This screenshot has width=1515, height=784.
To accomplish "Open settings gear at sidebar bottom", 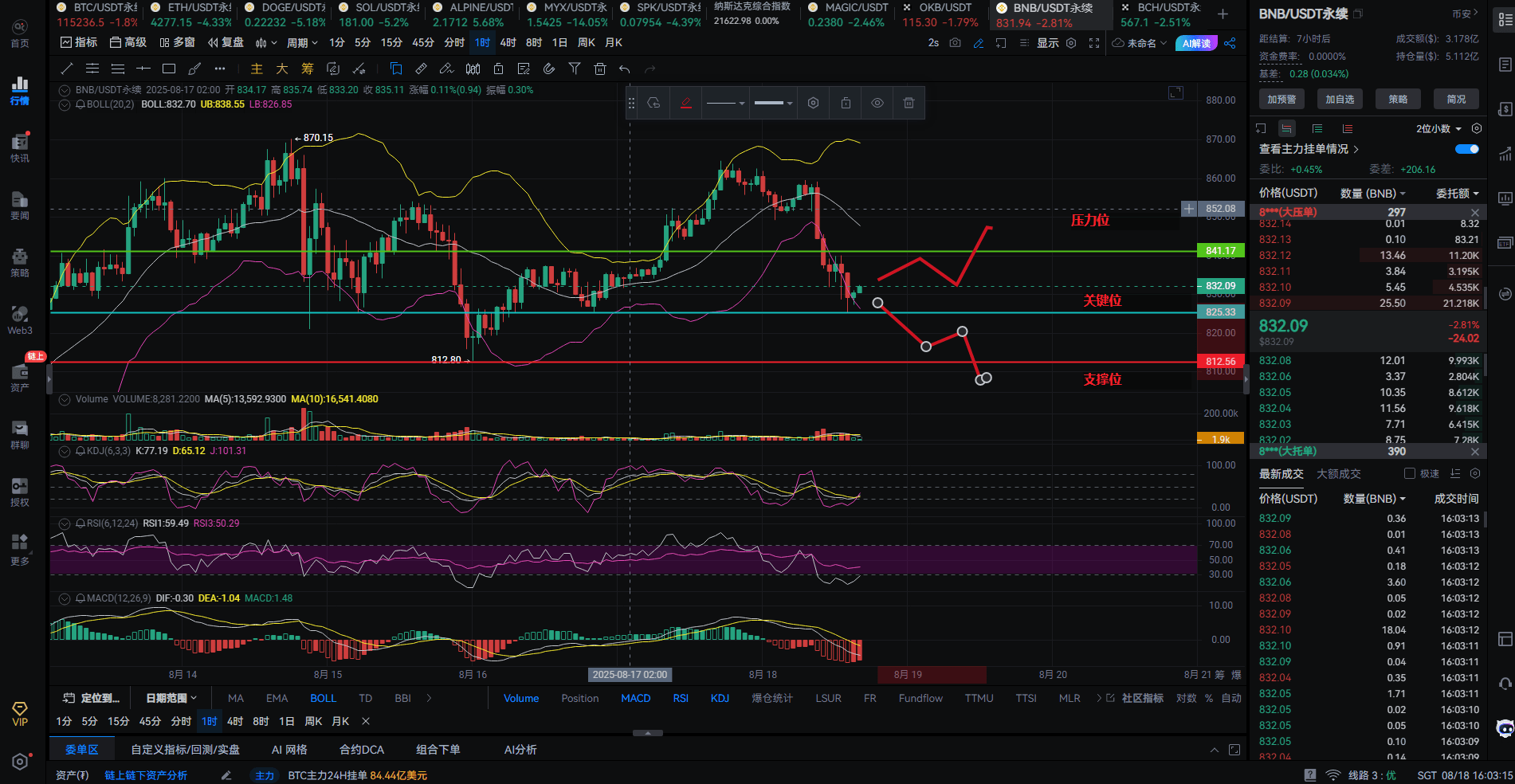I will pos(20,762).
